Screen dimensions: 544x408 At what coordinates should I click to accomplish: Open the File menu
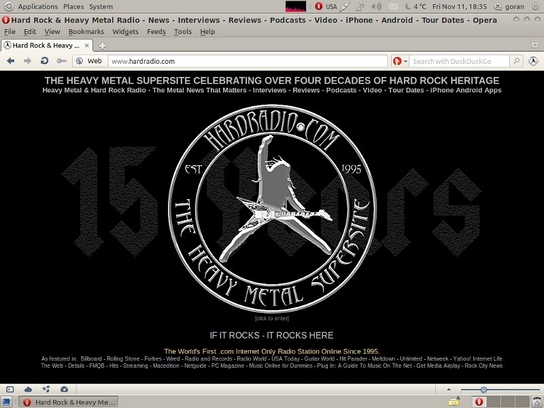point(10,32)
